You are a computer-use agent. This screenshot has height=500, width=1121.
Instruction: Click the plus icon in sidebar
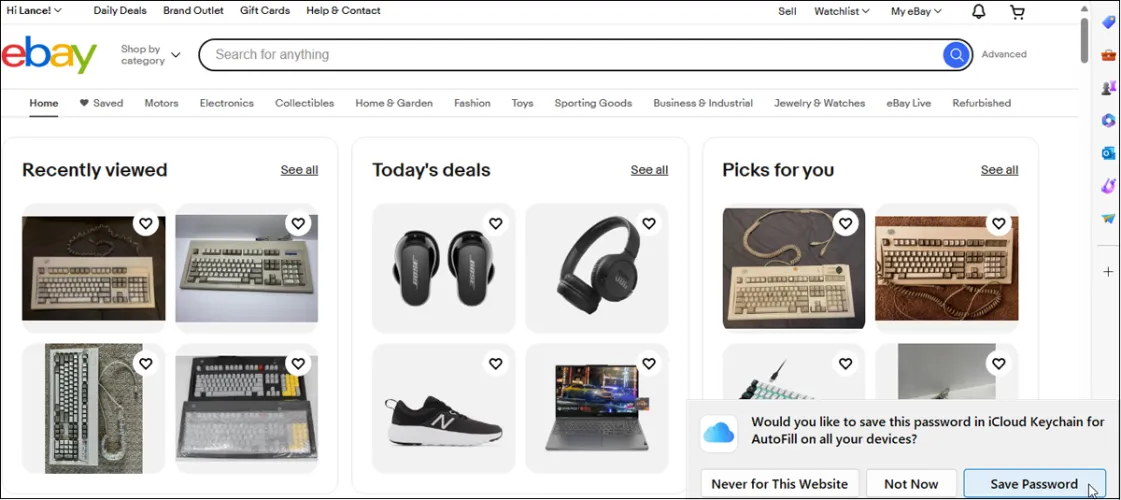click(1108, 272)
